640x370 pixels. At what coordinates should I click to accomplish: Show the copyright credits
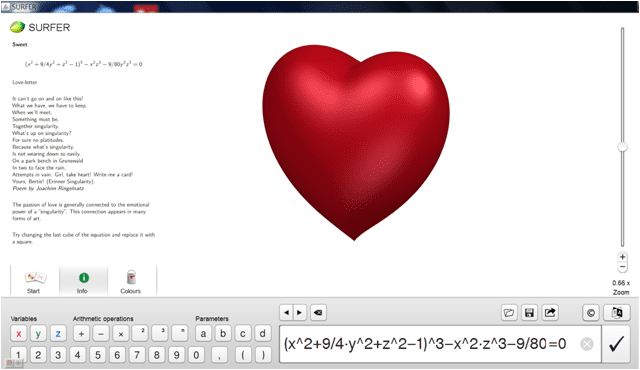[591, 313]
